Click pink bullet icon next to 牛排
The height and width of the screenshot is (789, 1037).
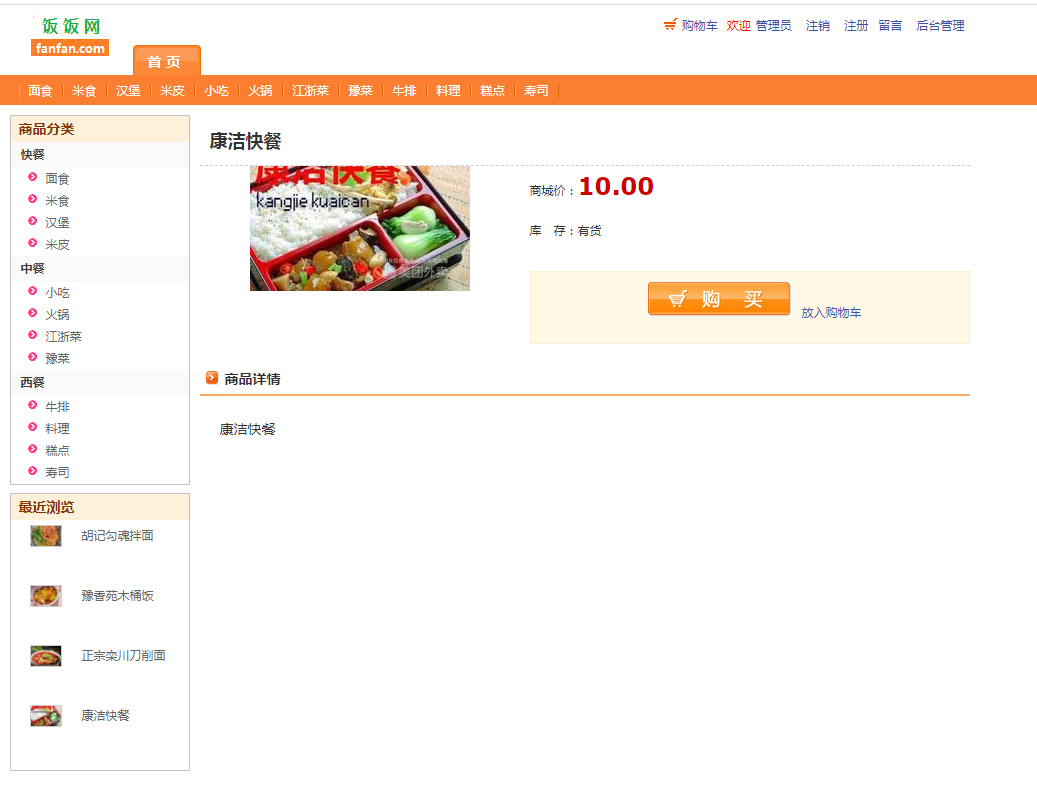pos(32,405)
